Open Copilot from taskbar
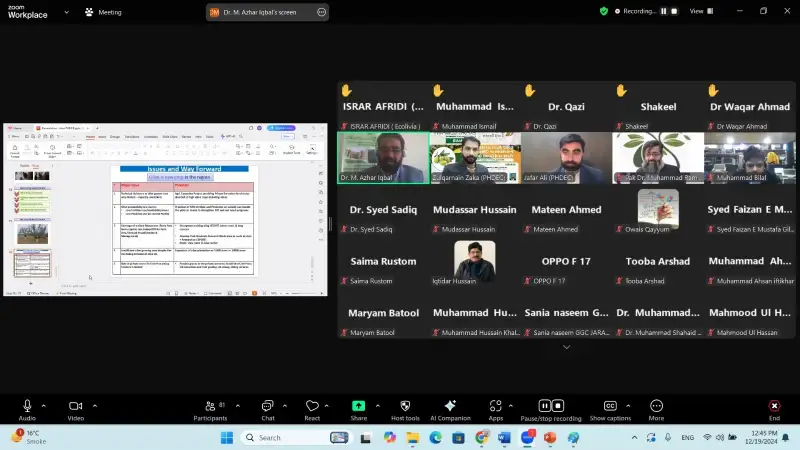The image size is (800, 450). click(x=390, y=438)
